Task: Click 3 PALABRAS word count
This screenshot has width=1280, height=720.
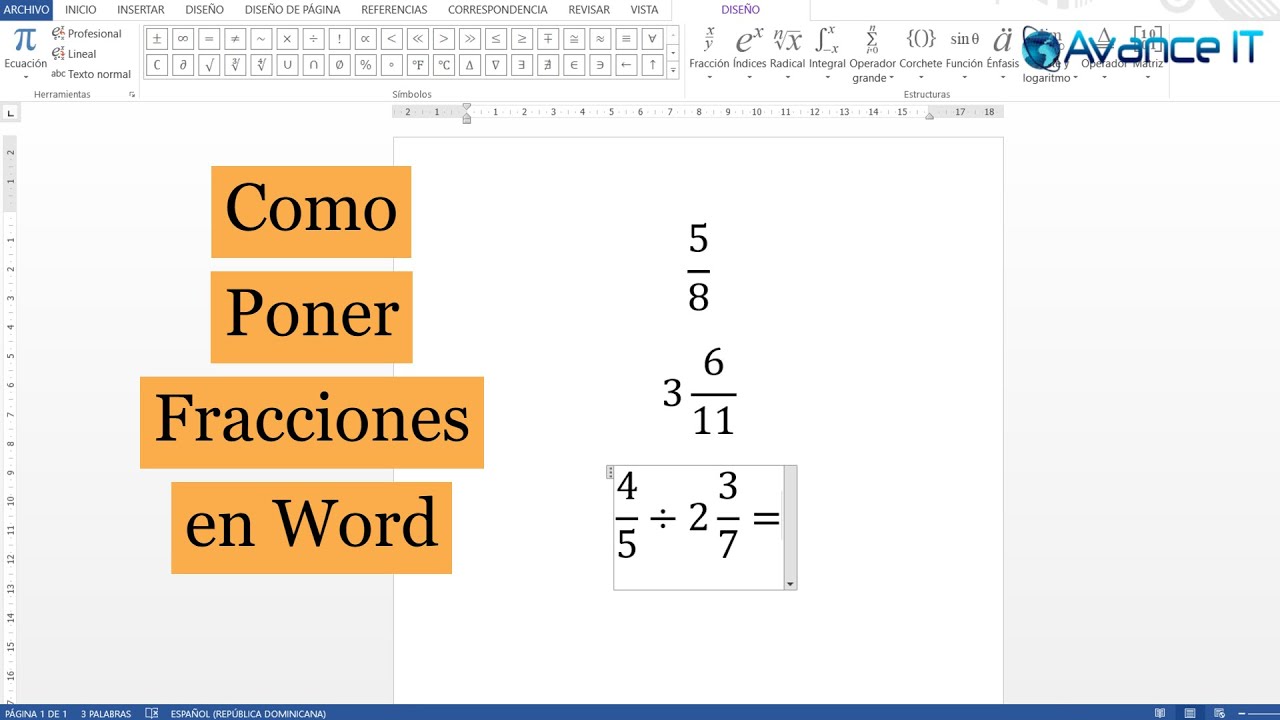Action: (106, 714)
